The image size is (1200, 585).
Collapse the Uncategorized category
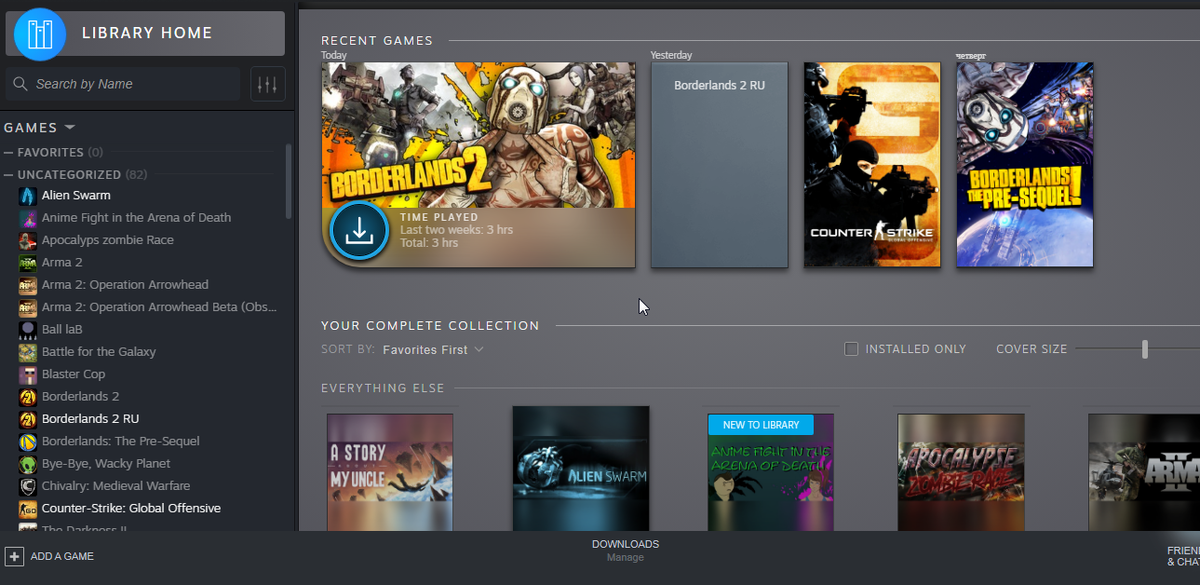point(8,174)
